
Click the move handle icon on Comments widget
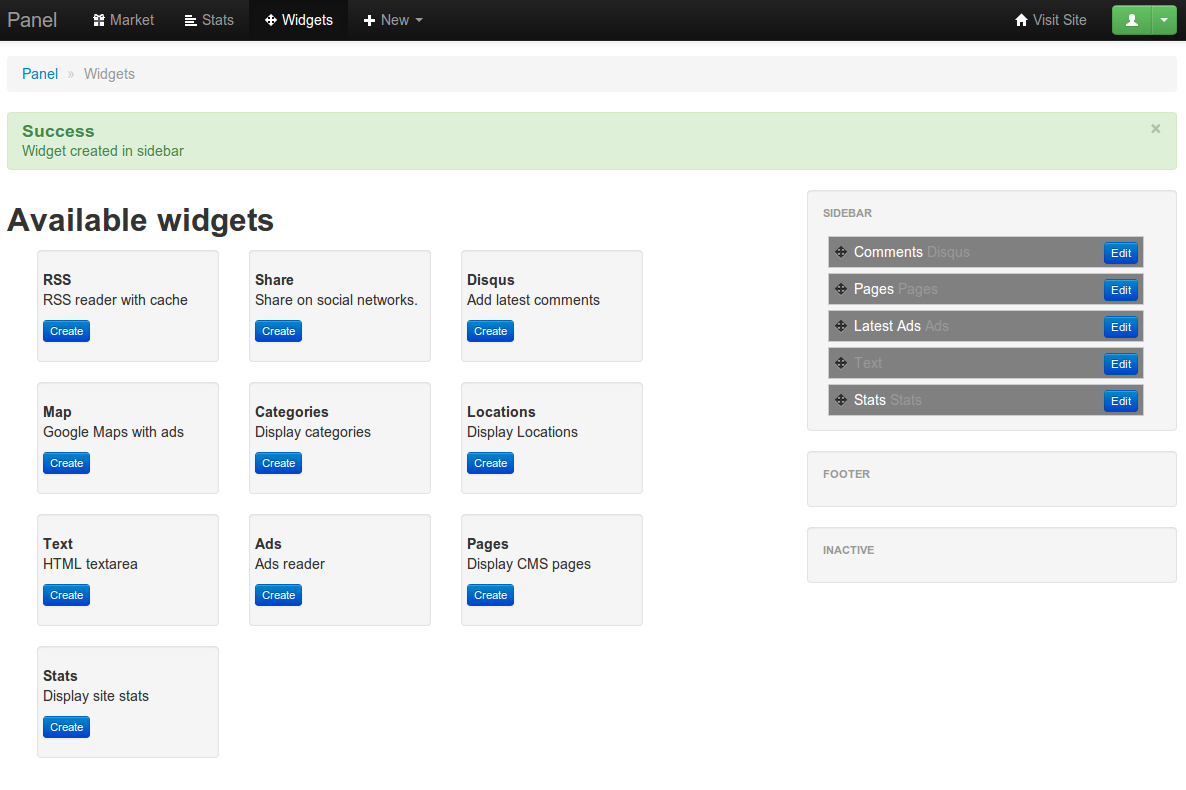841,252
